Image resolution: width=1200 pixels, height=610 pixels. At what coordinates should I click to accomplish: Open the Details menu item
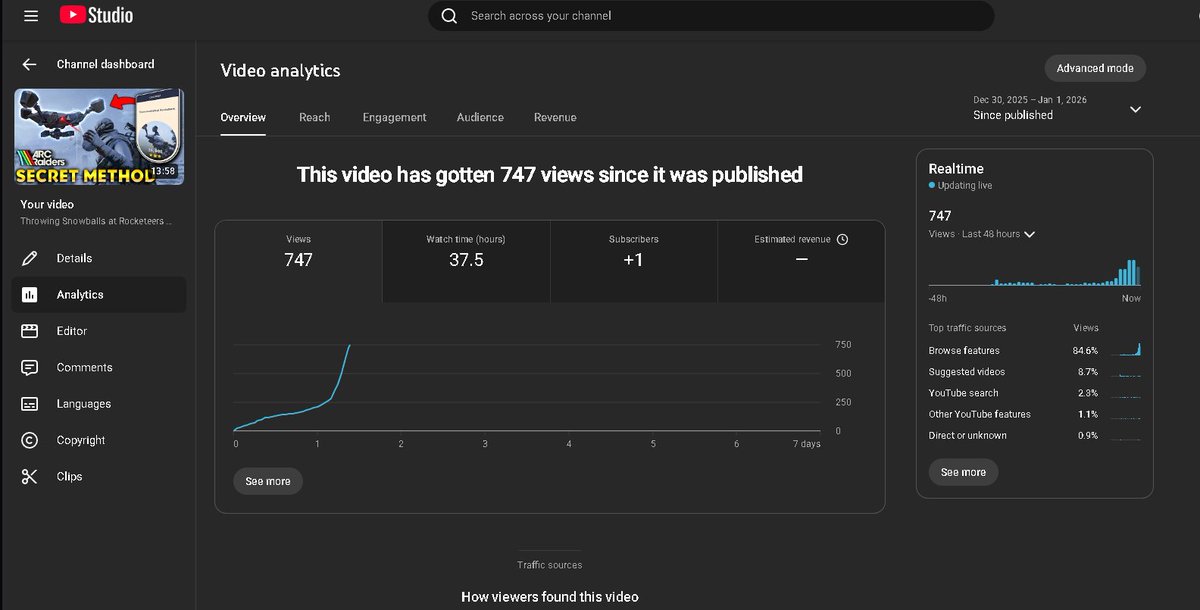pos(99,258)
